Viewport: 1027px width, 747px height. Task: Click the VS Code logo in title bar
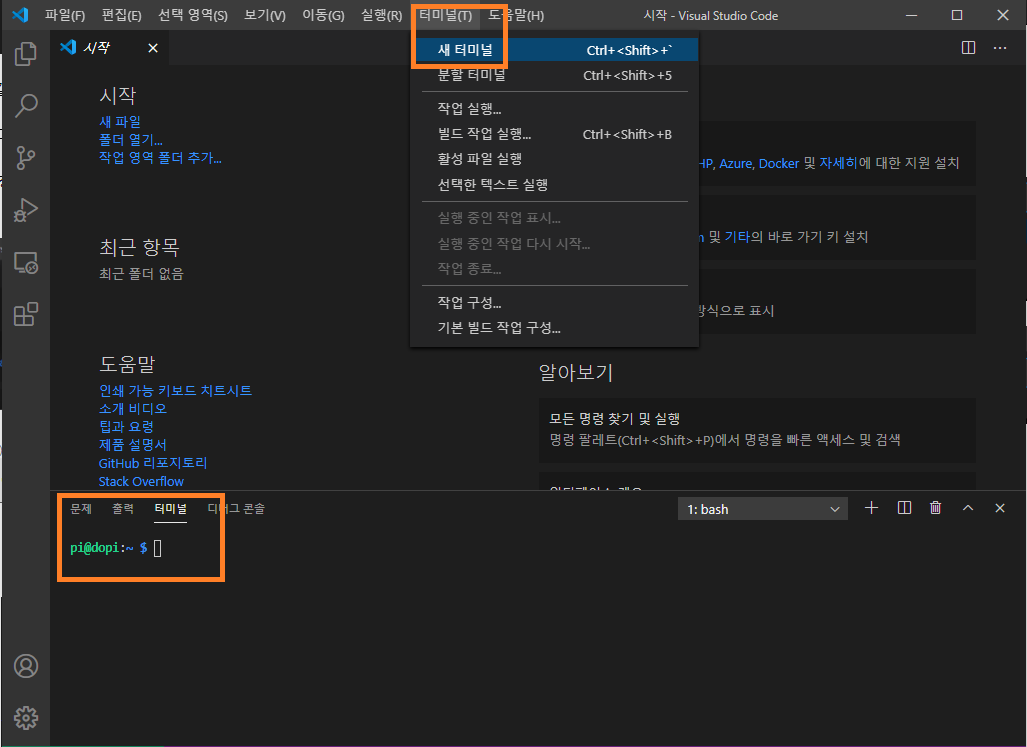point(20,14)
